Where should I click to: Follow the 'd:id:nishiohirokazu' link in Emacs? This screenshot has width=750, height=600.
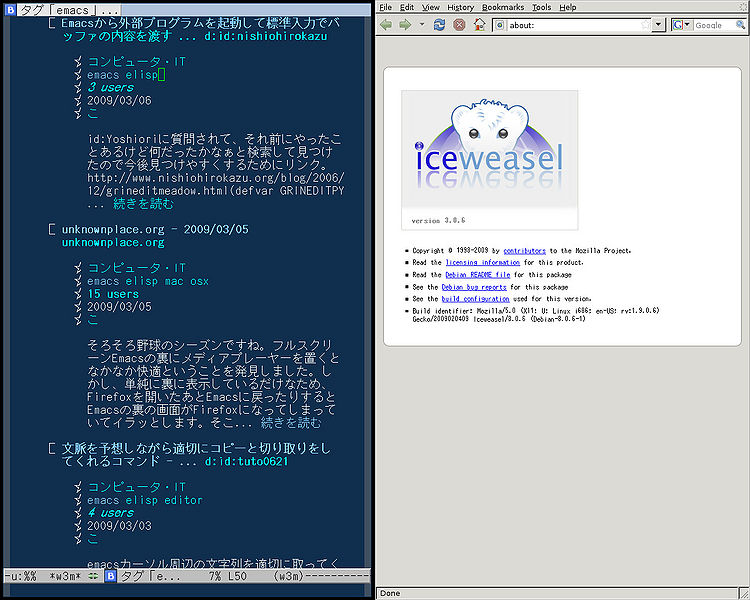pos(265,36)
